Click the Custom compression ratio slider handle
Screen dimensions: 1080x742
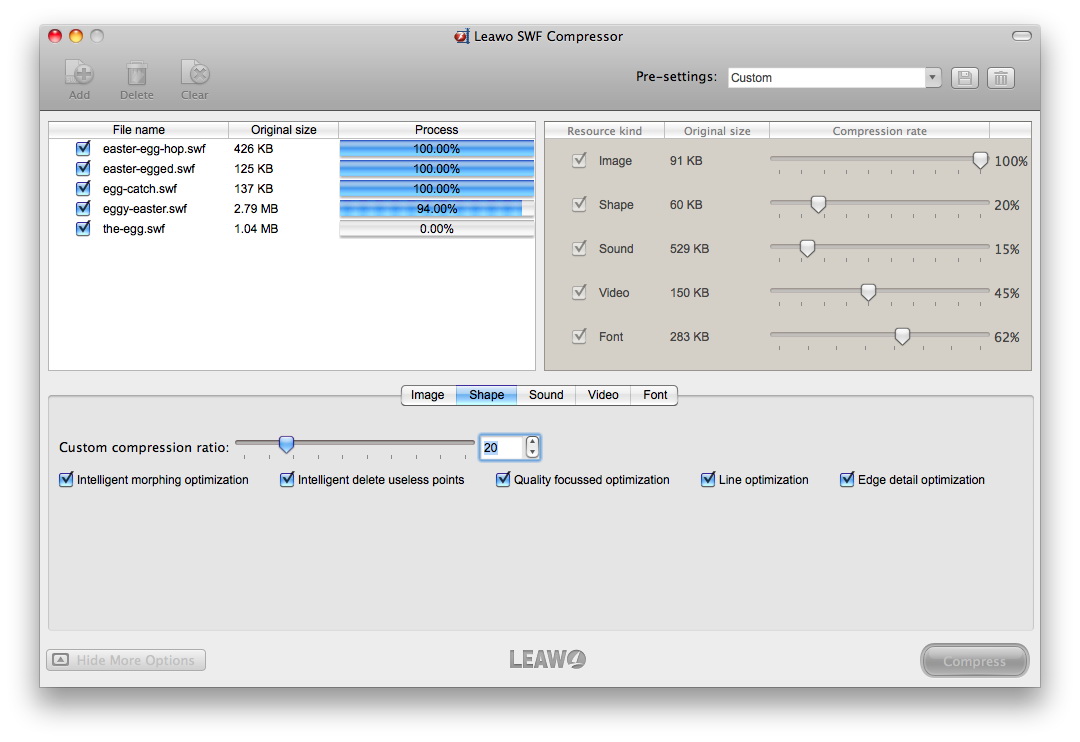pyautogui.click(x=287, y=444)
